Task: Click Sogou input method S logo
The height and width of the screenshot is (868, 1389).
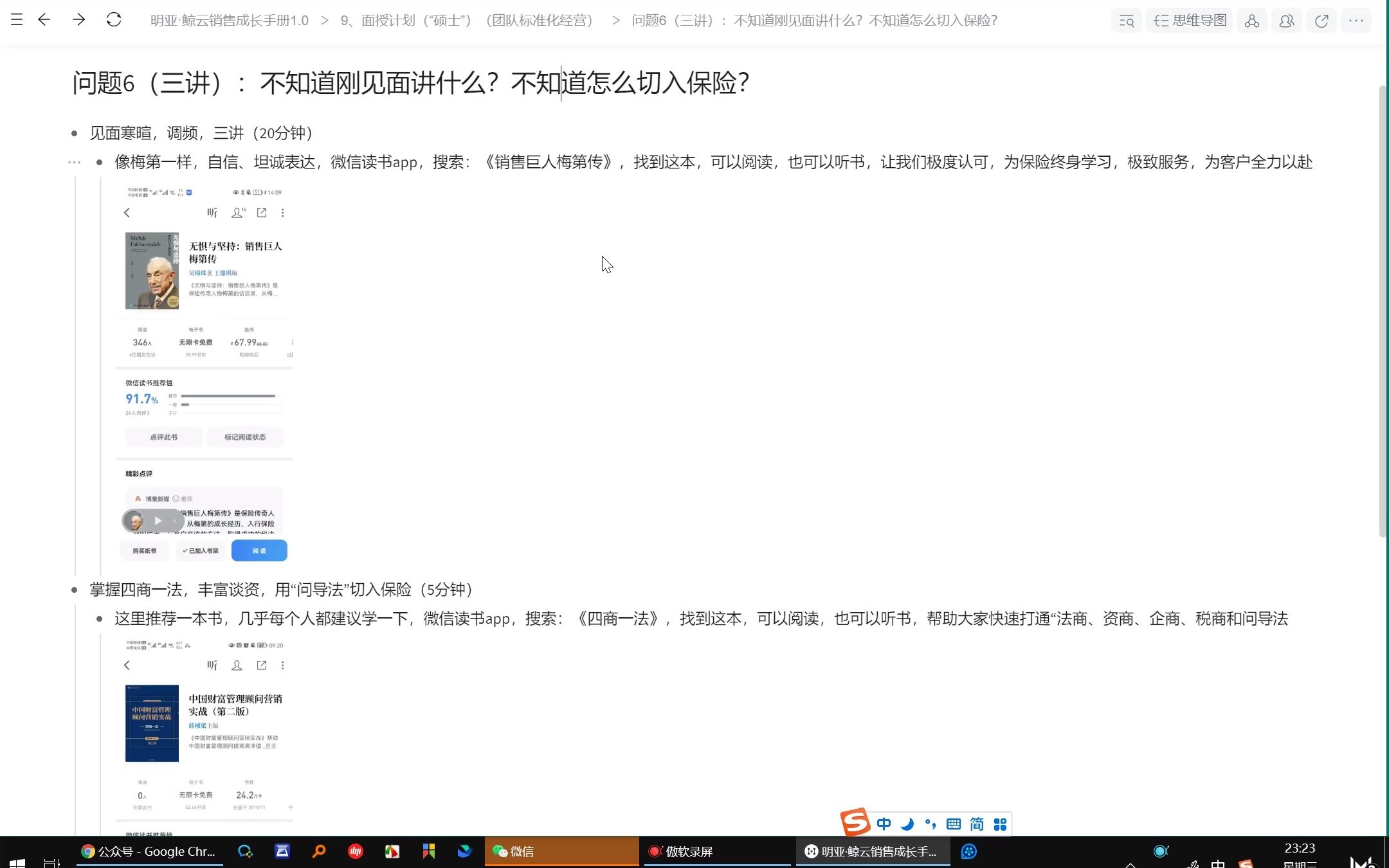Action: click(856, 822)
